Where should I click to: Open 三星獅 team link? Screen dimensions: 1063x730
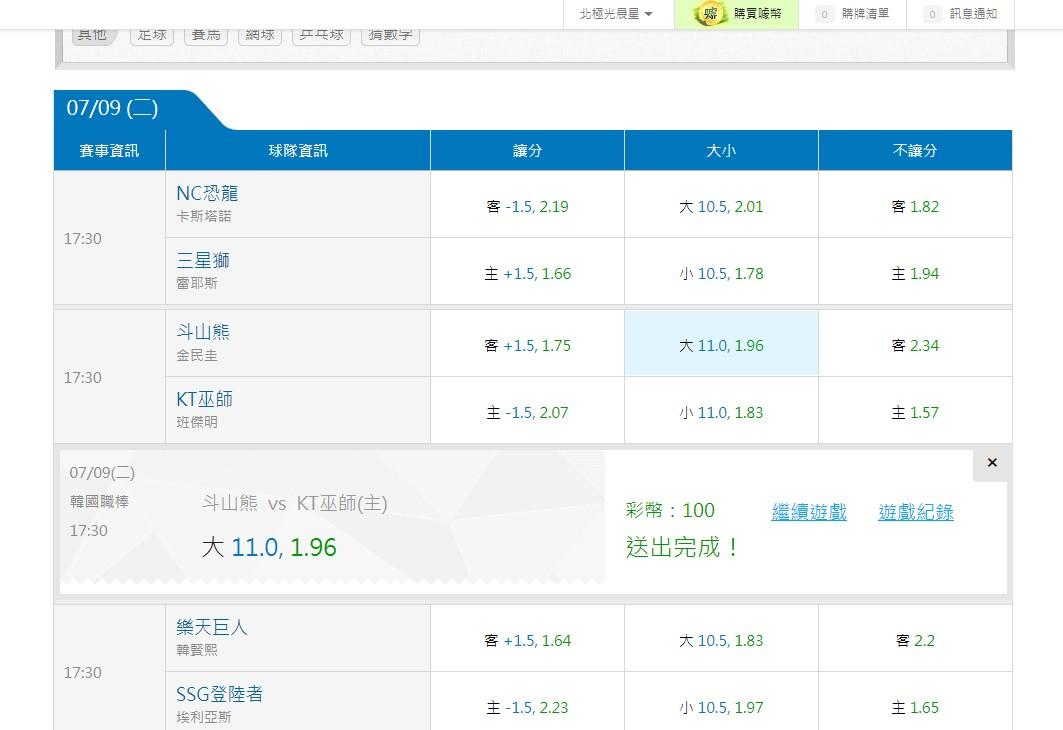[203, 260]
